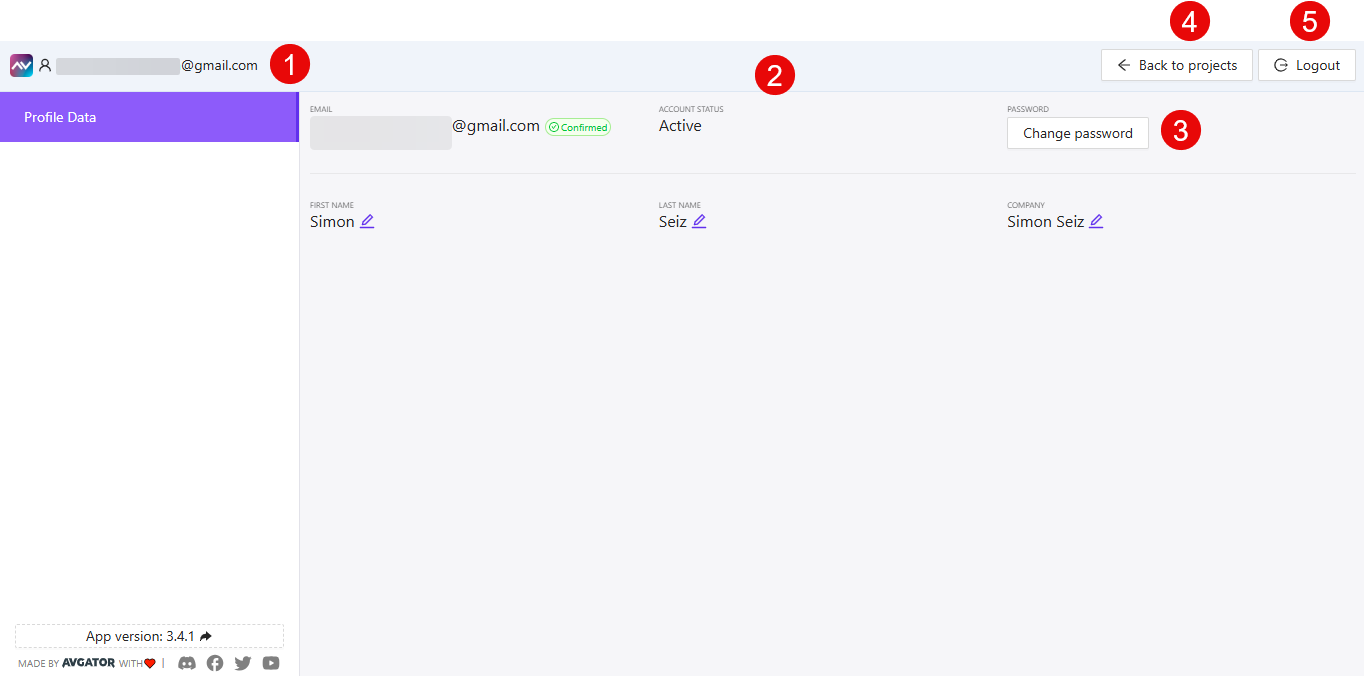The image size is (1364, 676).
Task: Open the AVGATOR website link
Action: pyautogui.click(x=88, y=662)
